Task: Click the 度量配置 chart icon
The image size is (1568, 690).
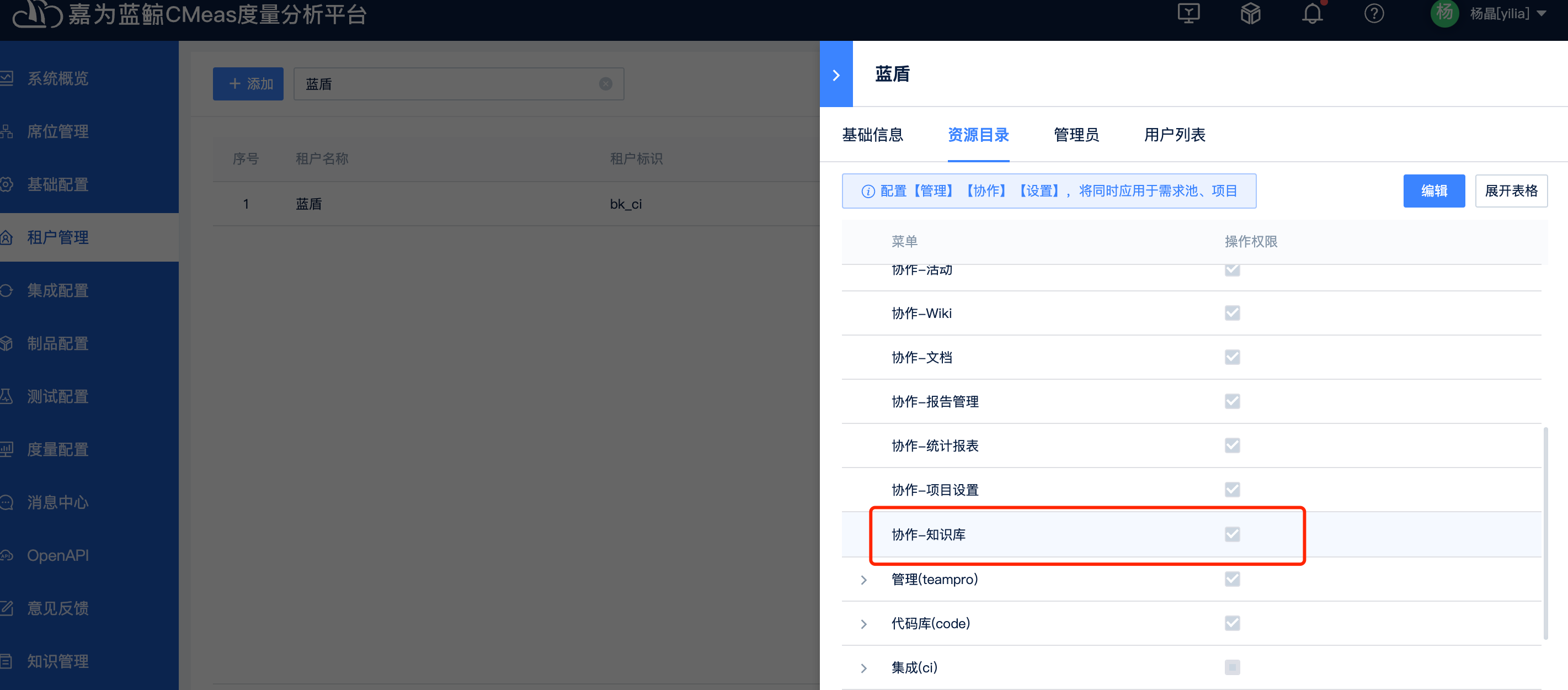Action: pos(6,449)
